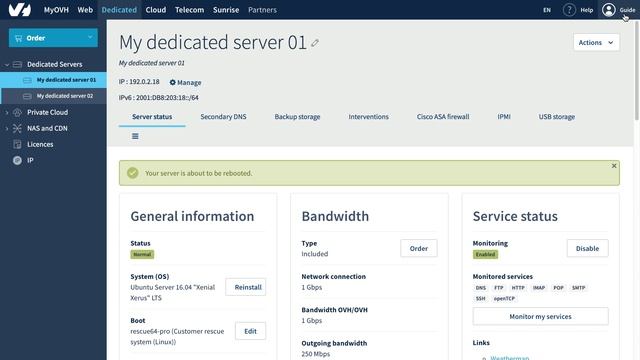Click the Private Cloud icon
The height and width of the screenshot is (360, 640).
tap(17, 112)
